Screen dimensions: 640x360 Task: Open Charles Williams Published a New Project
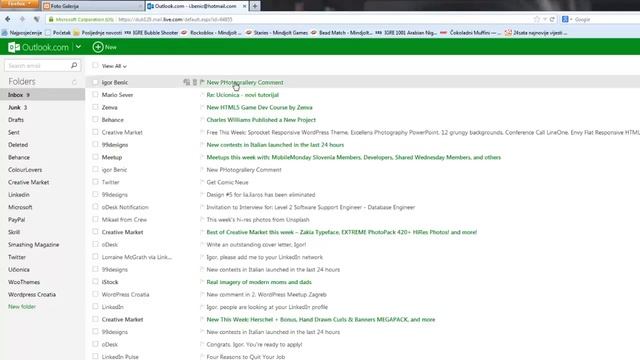click(261, 120)
